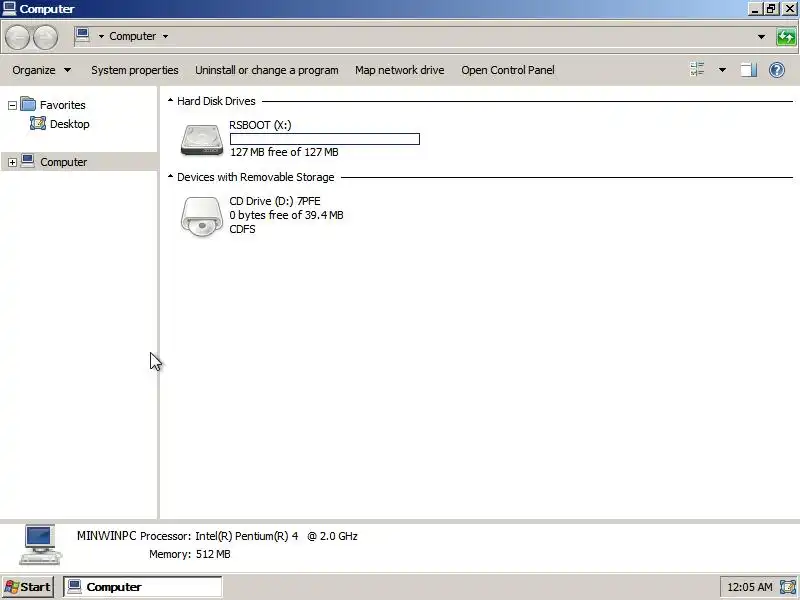
Task: Select the RSBOOT (X:) hard disk icon
Action: click(202, 139)
